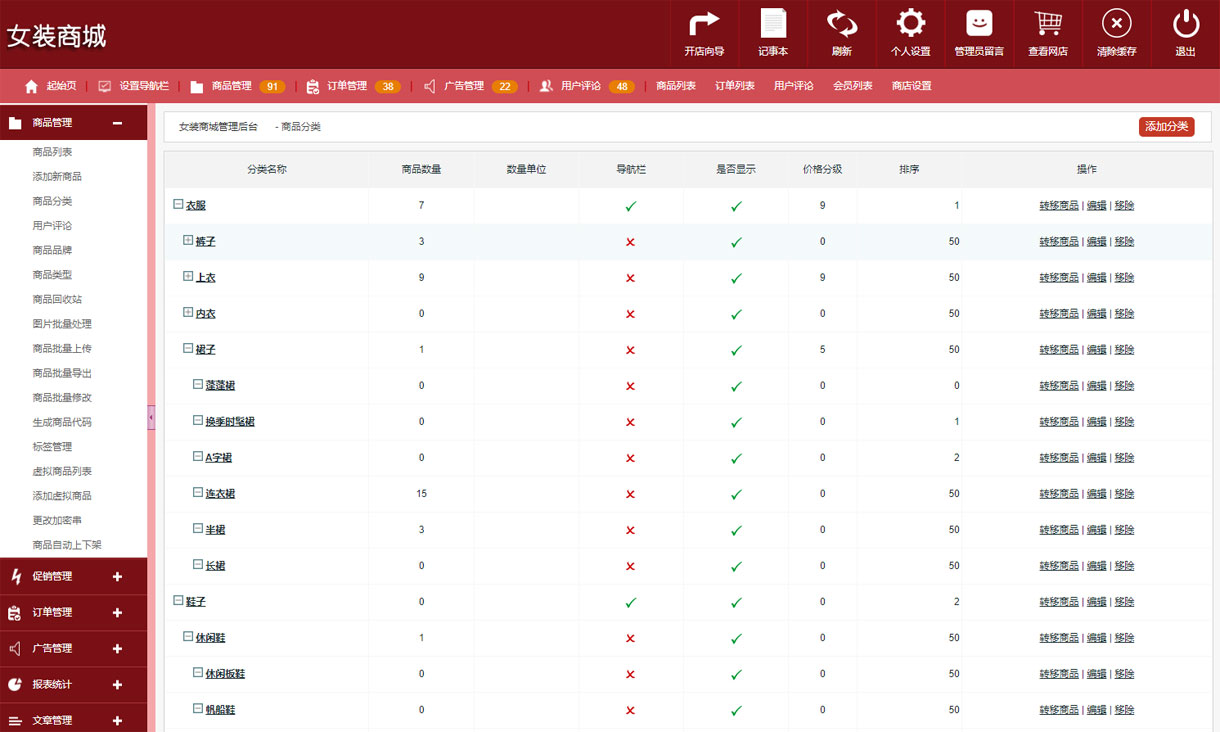The height and width of the screenshot is (732, 1220).
Task: Open 个人设置 gear icon
Action: tap(910, 24)
